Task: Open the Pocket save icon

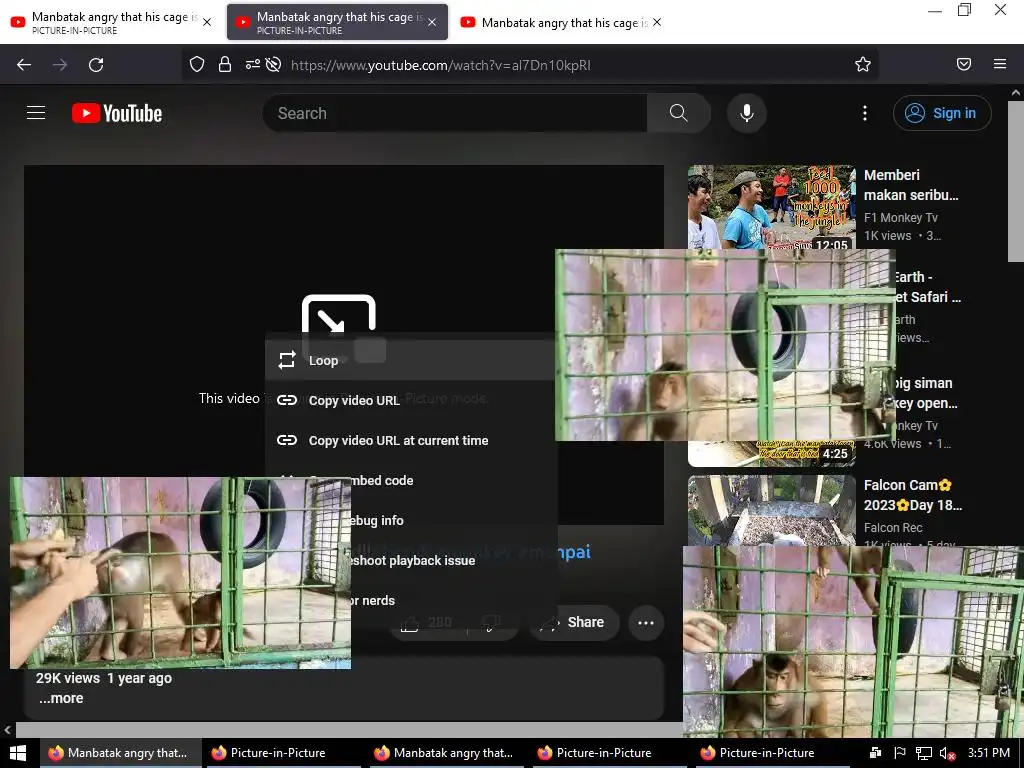Action: (964, 64)
